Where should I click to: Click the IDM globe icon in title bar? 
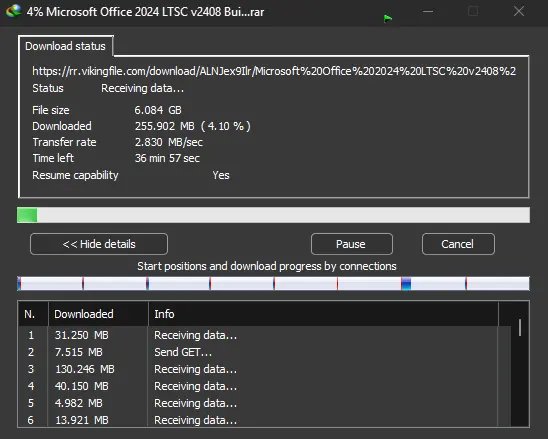(x=13, y=11)
